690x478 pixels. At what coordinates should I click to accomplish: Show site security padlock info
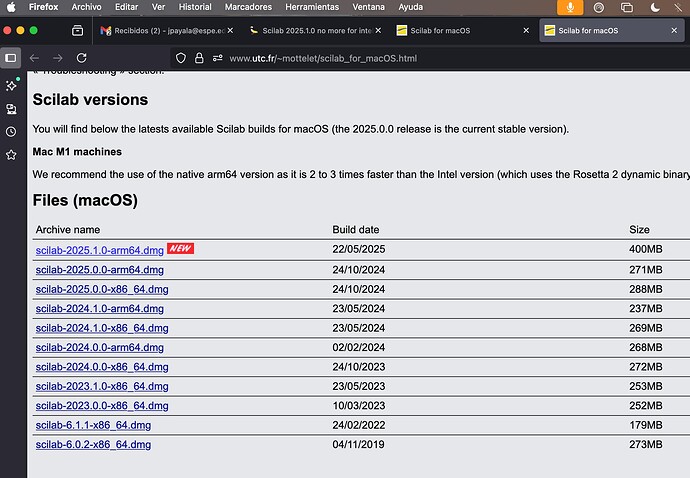click(x=199, y=58)
